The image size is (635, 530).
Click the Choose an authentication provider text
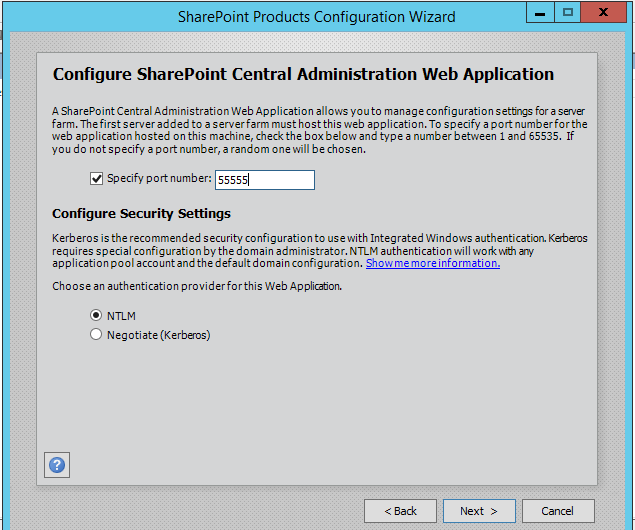tap(197, 286)
